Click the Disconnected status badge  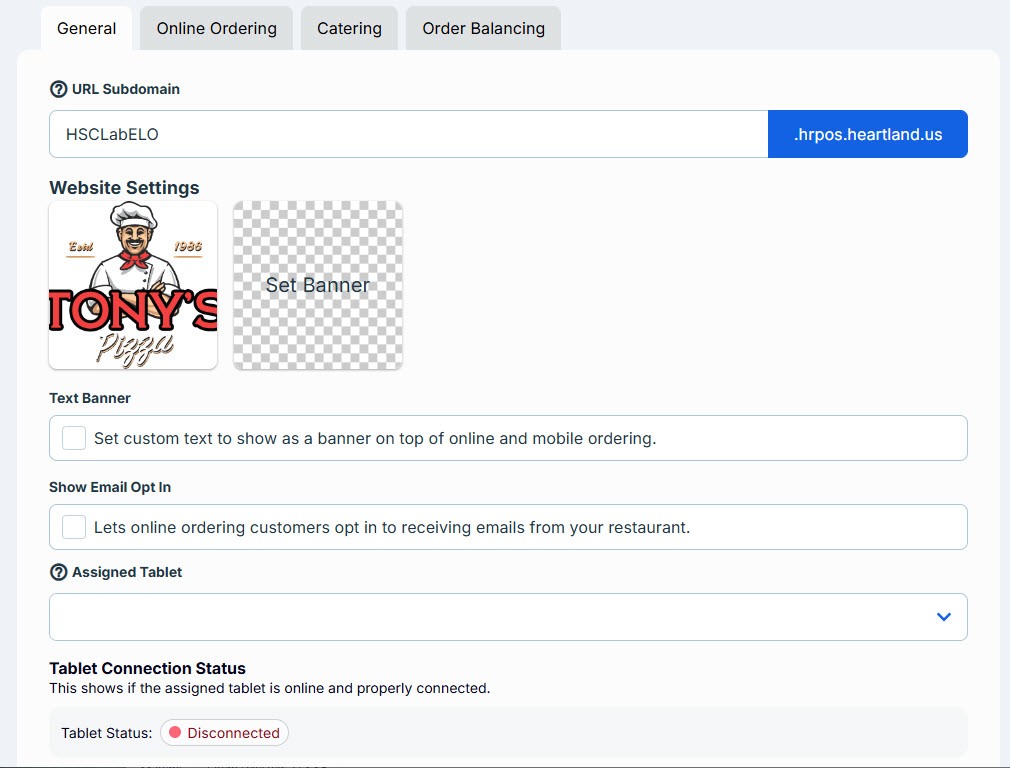224,733
